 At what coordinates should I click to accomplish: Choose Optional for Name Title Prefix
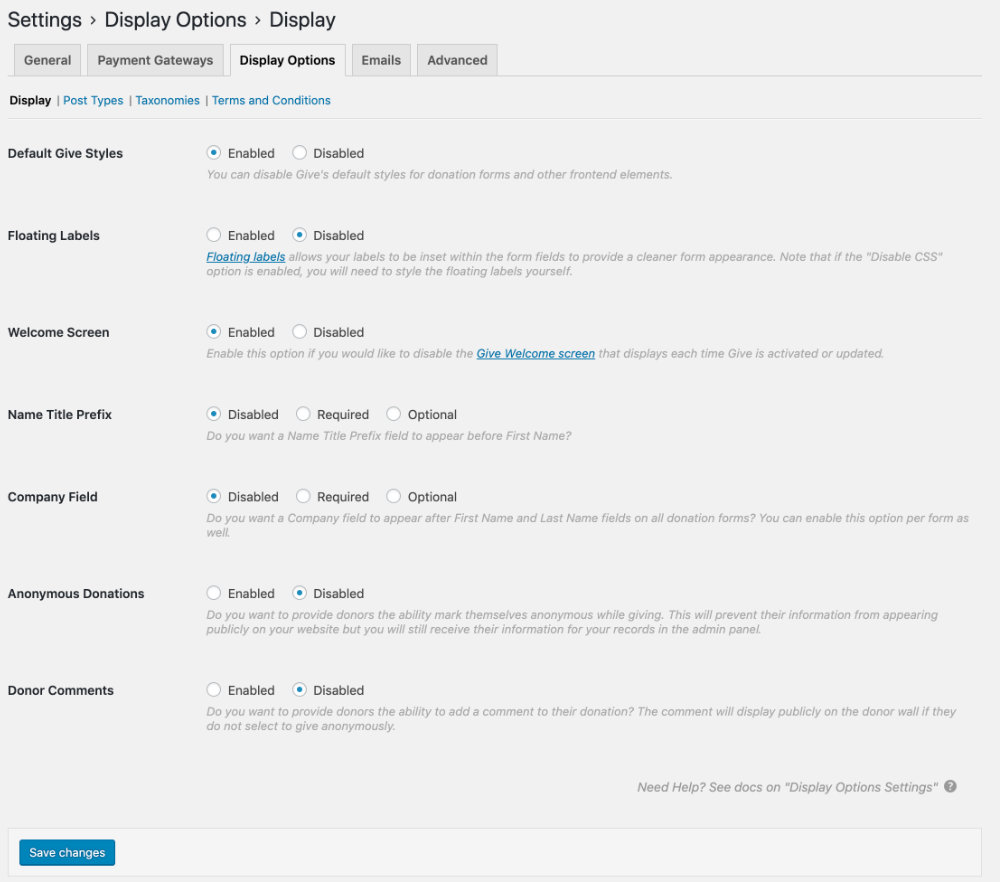(x=393, y=414)
